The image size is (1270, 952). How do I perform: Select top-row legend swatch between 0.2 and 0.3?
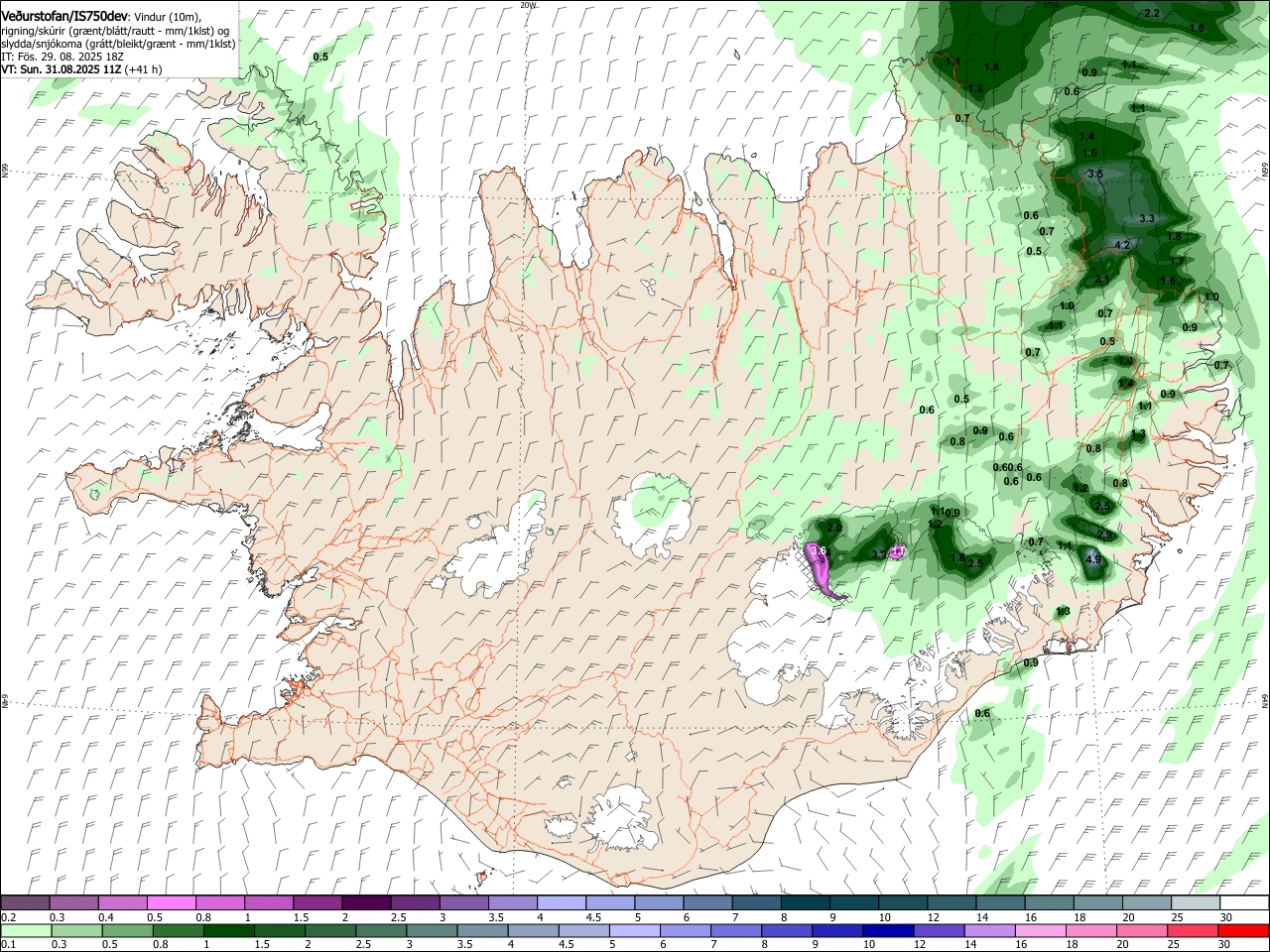(25, 903)
